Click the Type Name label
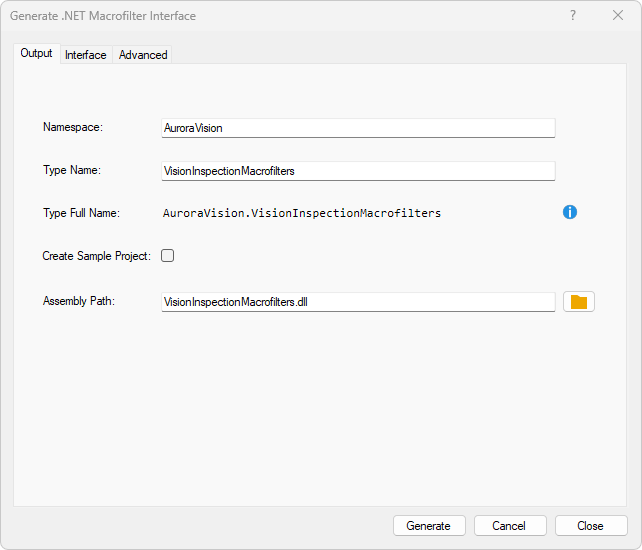 (x=72, y=170)
